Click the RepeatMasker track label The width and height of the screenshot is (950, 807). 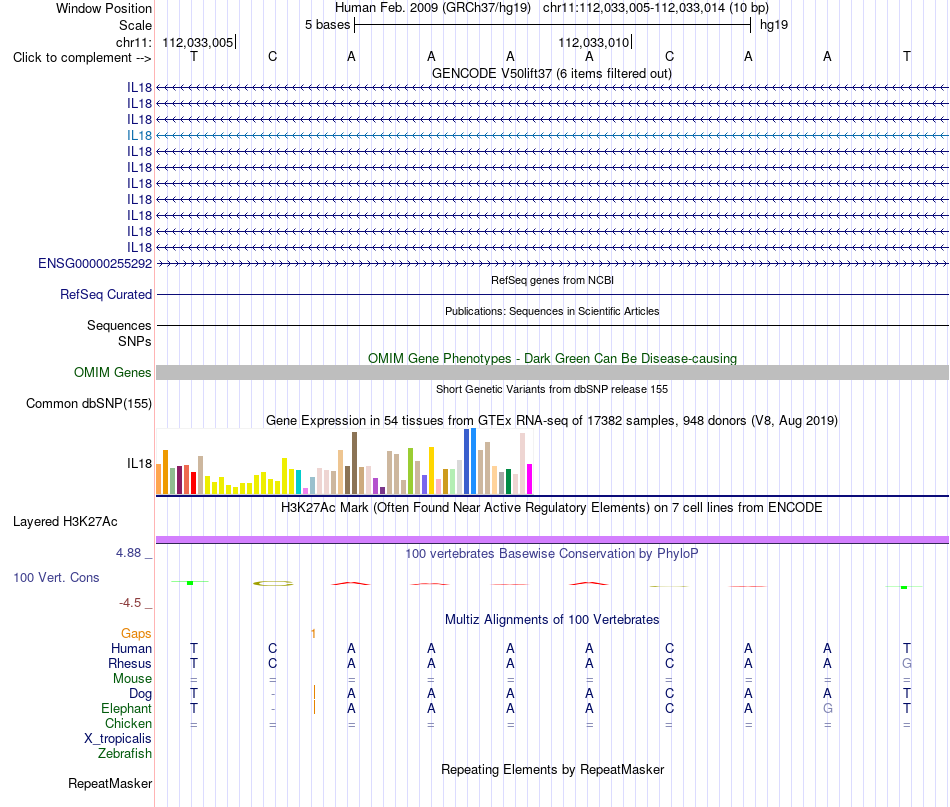110,783
